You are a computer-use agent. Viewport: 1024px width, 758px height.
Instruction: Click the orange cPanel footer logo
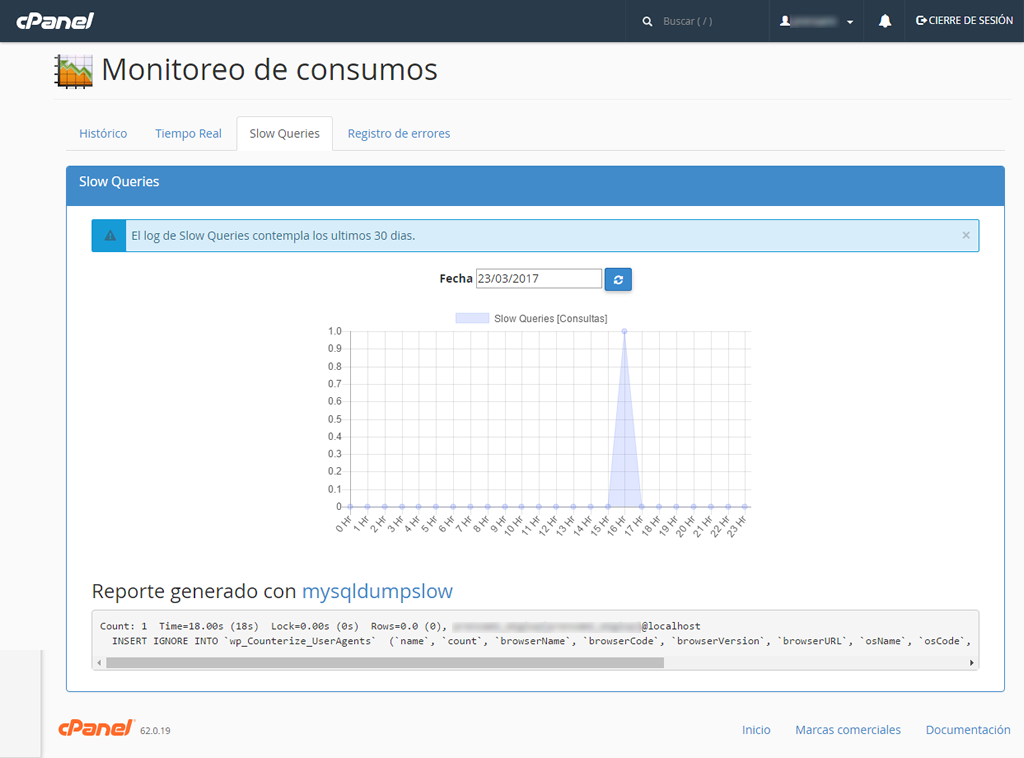pyautogui.click(x=96, y=728)
